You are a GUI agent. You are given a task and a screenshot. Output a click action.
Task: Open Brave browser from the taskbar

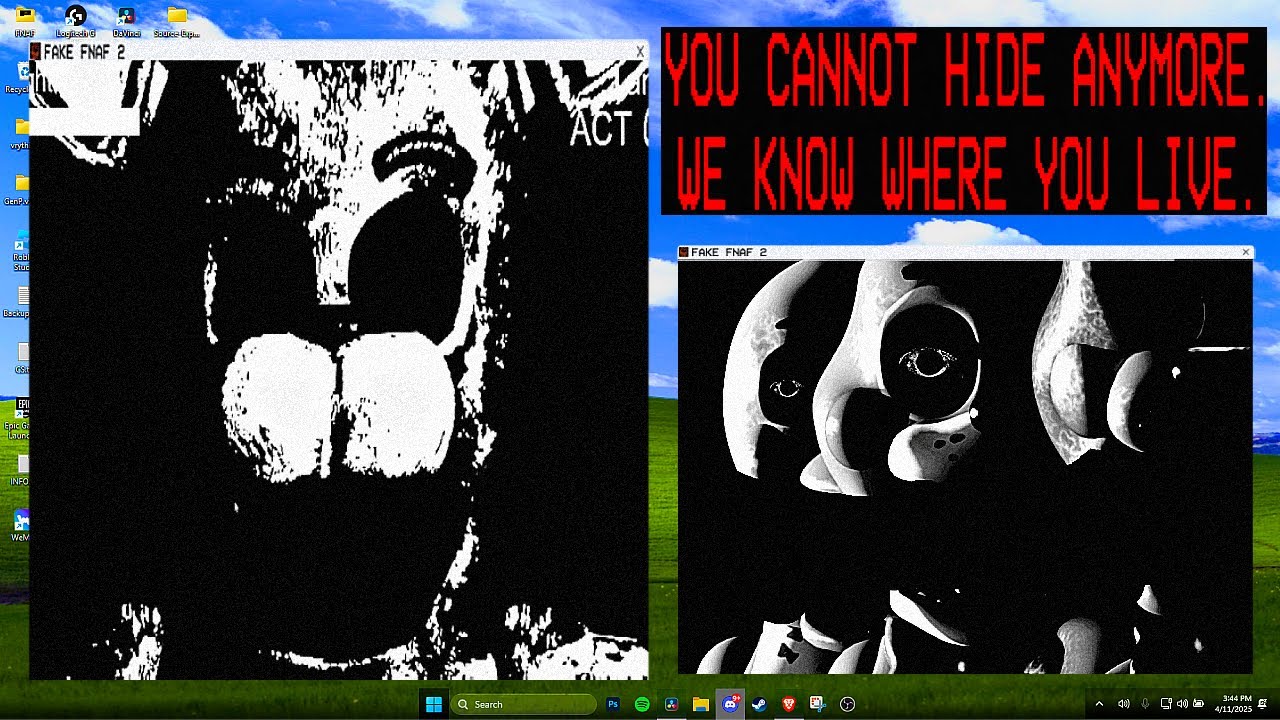click(x=789, y=704)
